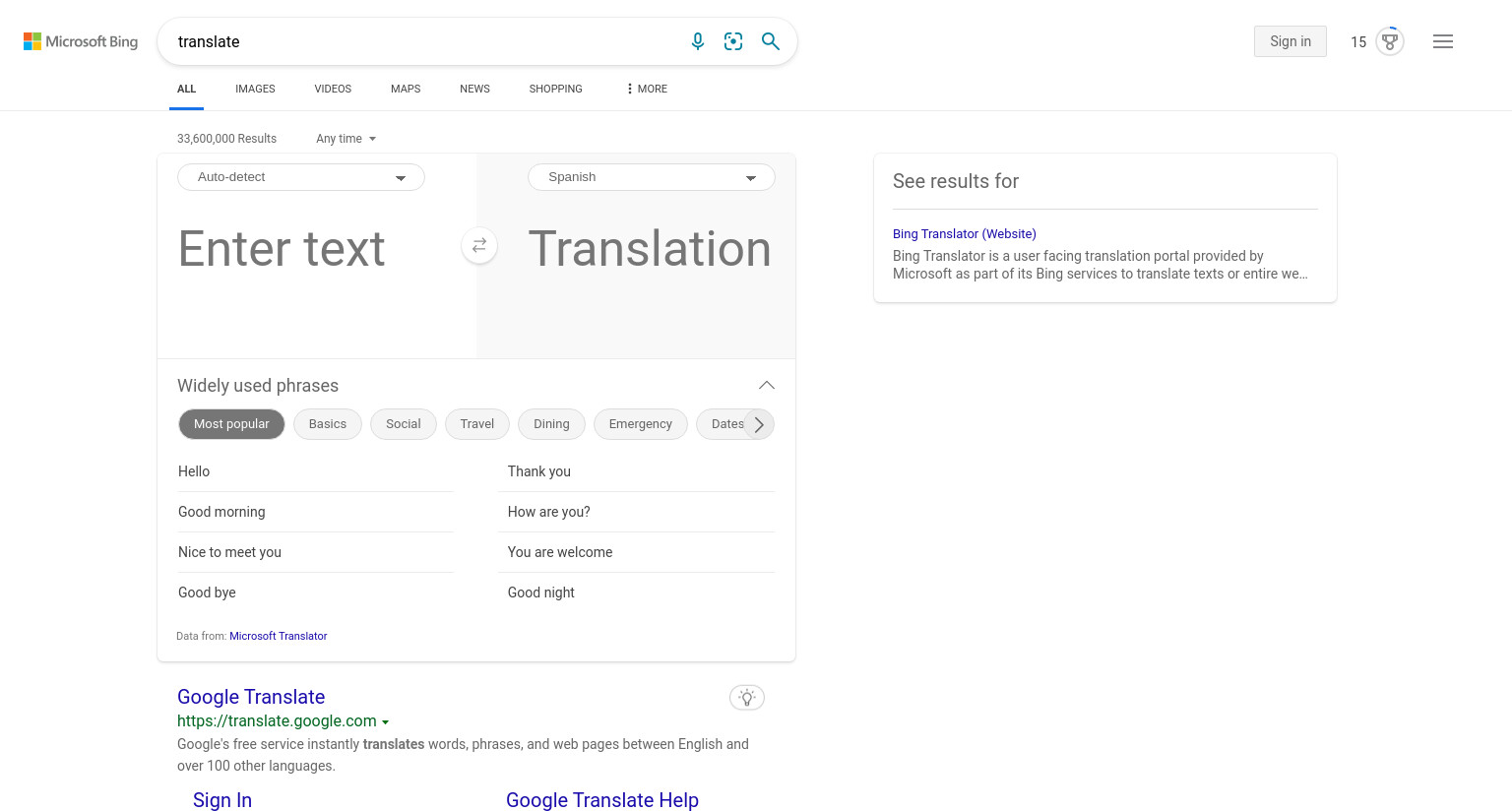The image size is (1512, 811).
Task: Switch to the SHOPPING tab
Action: click(555, 89)
